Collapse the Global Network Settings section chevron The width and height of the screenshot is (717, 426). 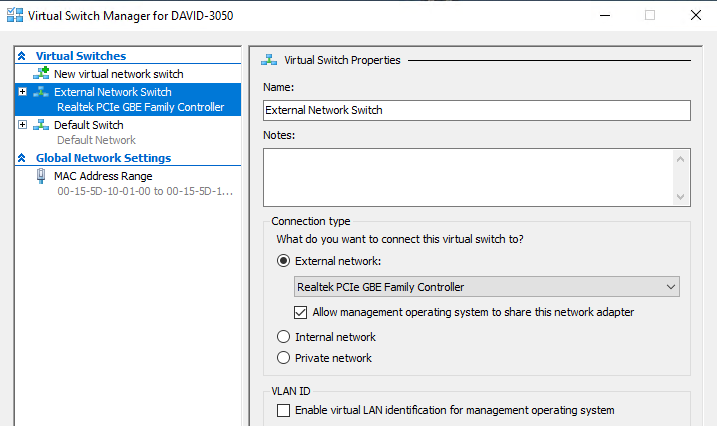coord(21,158)
